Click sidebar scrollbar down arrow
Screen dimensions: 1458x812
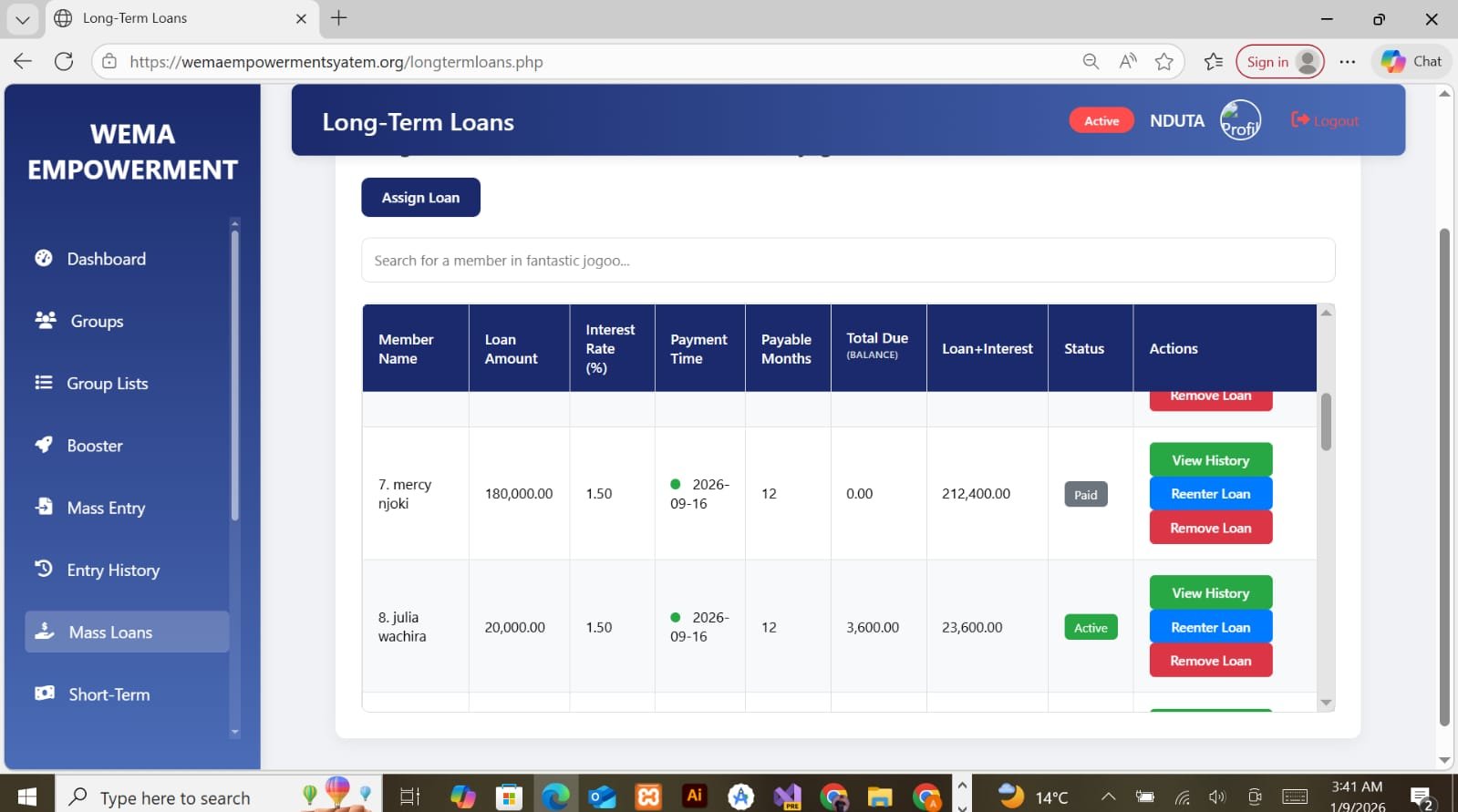pos(234,732)
